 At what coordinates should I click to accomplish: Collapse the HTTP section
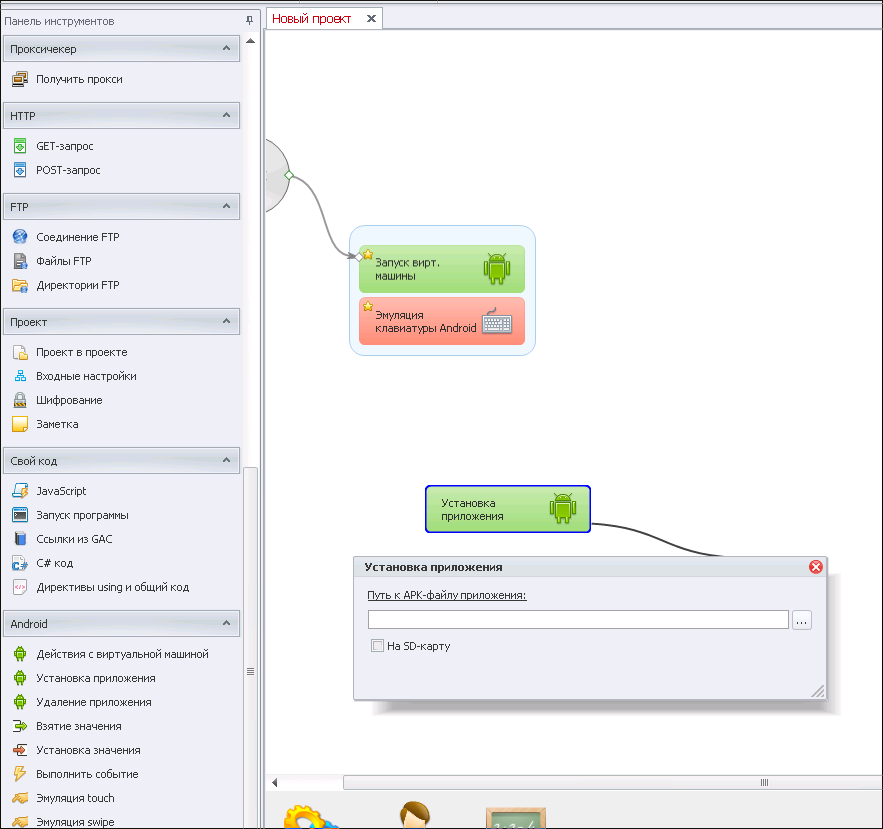coord(226,115)
